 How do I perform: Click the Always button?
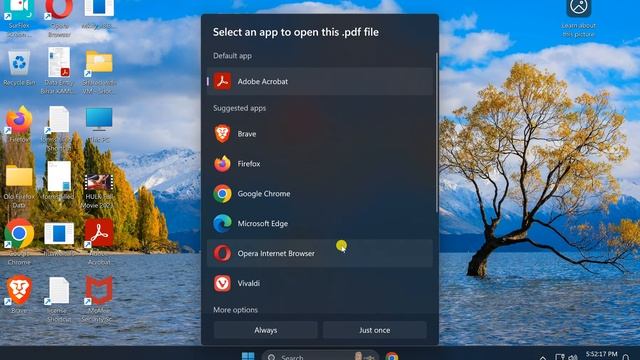coord(265,330)
